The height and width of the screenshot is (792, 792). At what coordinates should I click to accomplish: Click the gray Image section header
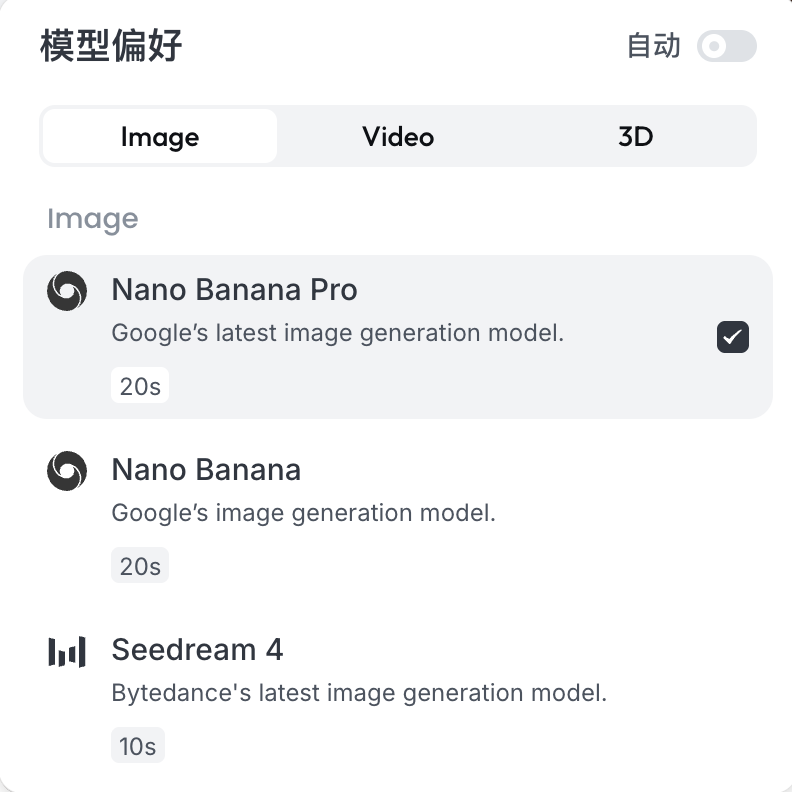pos(92,219)
